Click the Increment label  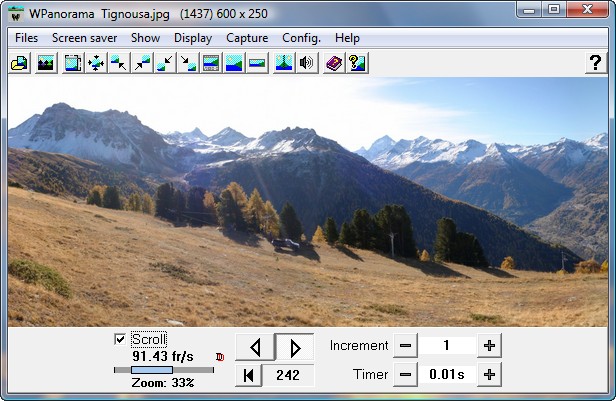tap(359, 345)
